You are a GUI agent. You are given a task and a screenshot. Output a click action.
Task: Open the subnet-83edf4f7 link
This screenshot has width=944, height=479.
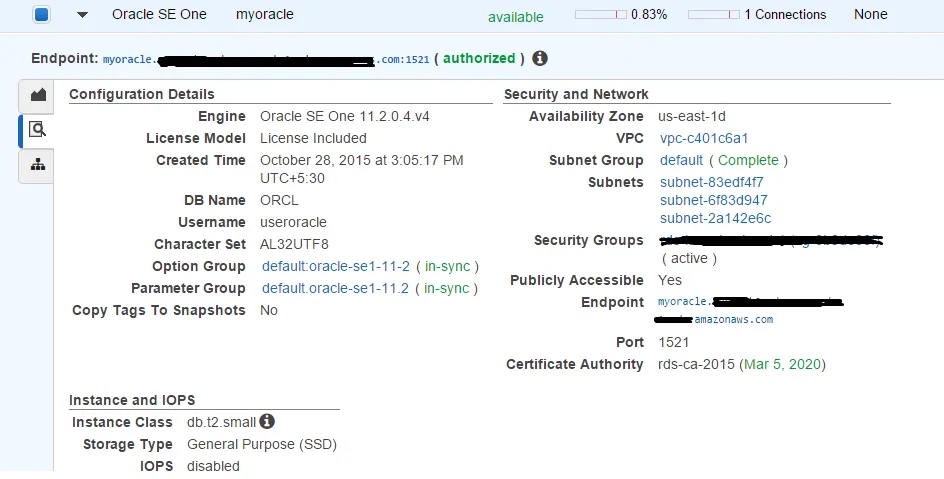712,182
